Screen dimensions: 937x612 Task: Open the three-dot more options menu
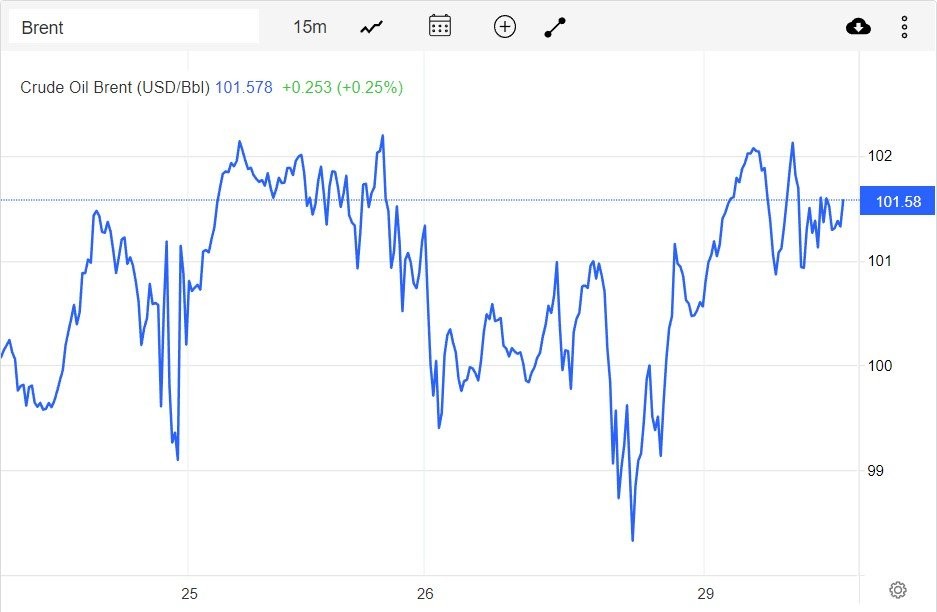[904, 27]
